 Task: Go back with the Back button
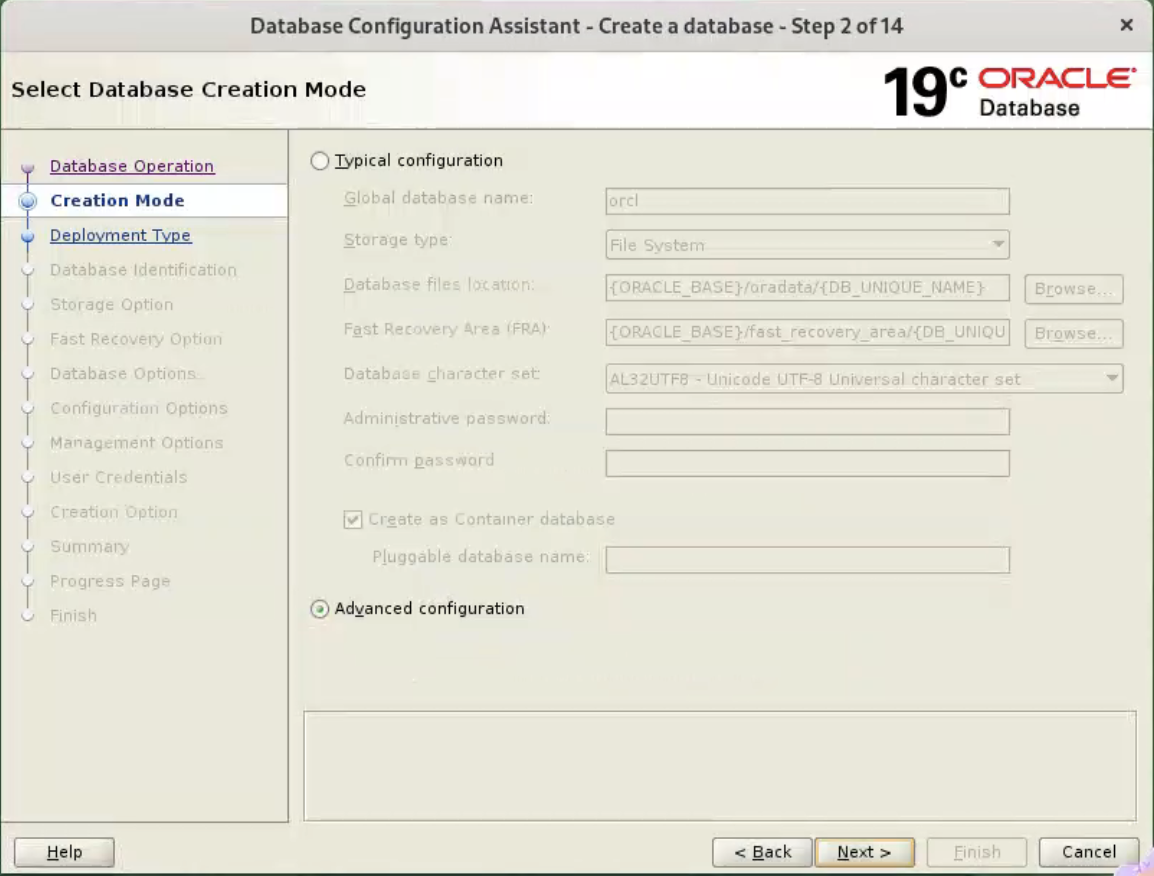762,852
